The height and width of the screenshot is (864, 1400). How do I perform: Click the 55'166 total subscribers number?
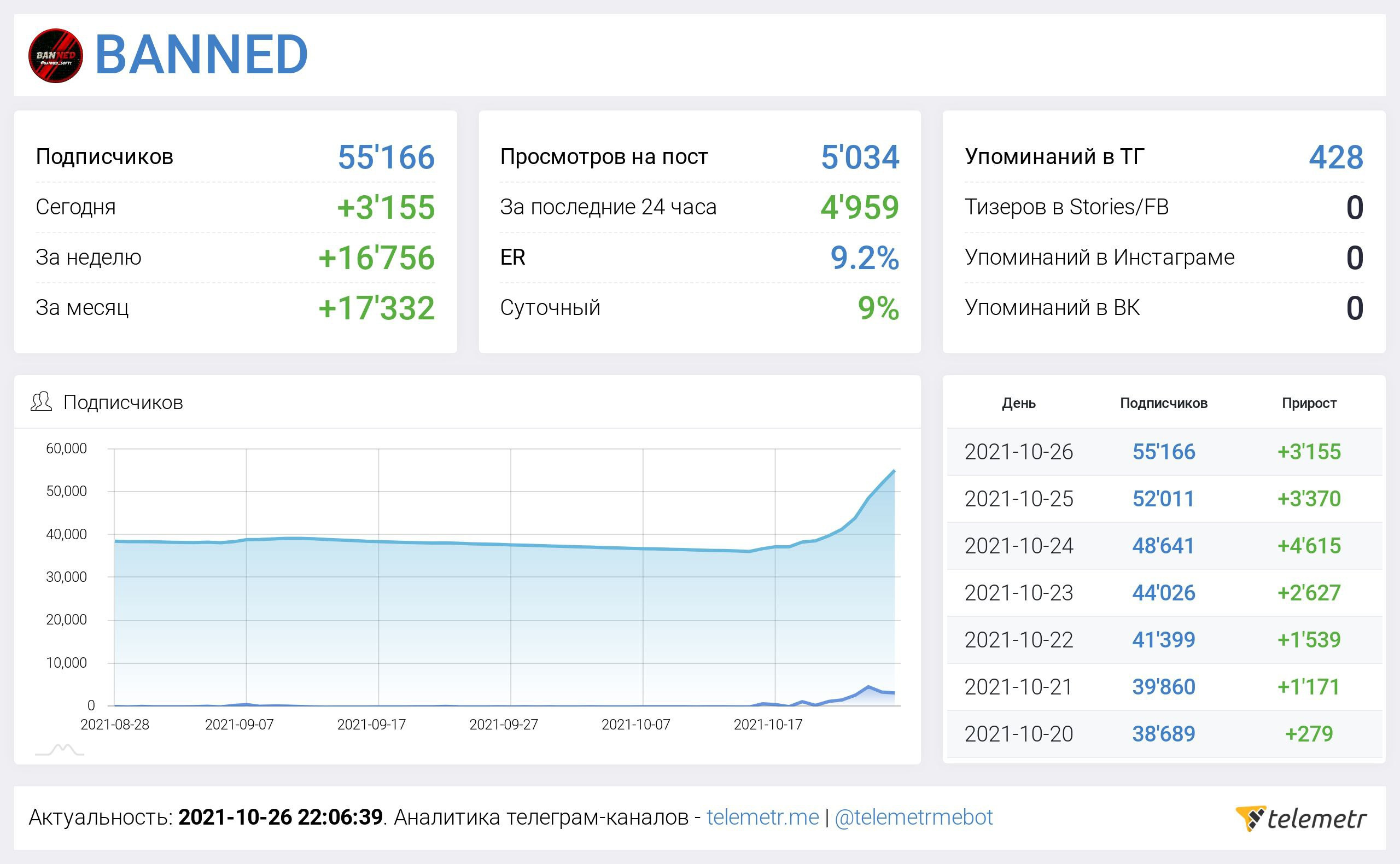[x=386, y=157]
